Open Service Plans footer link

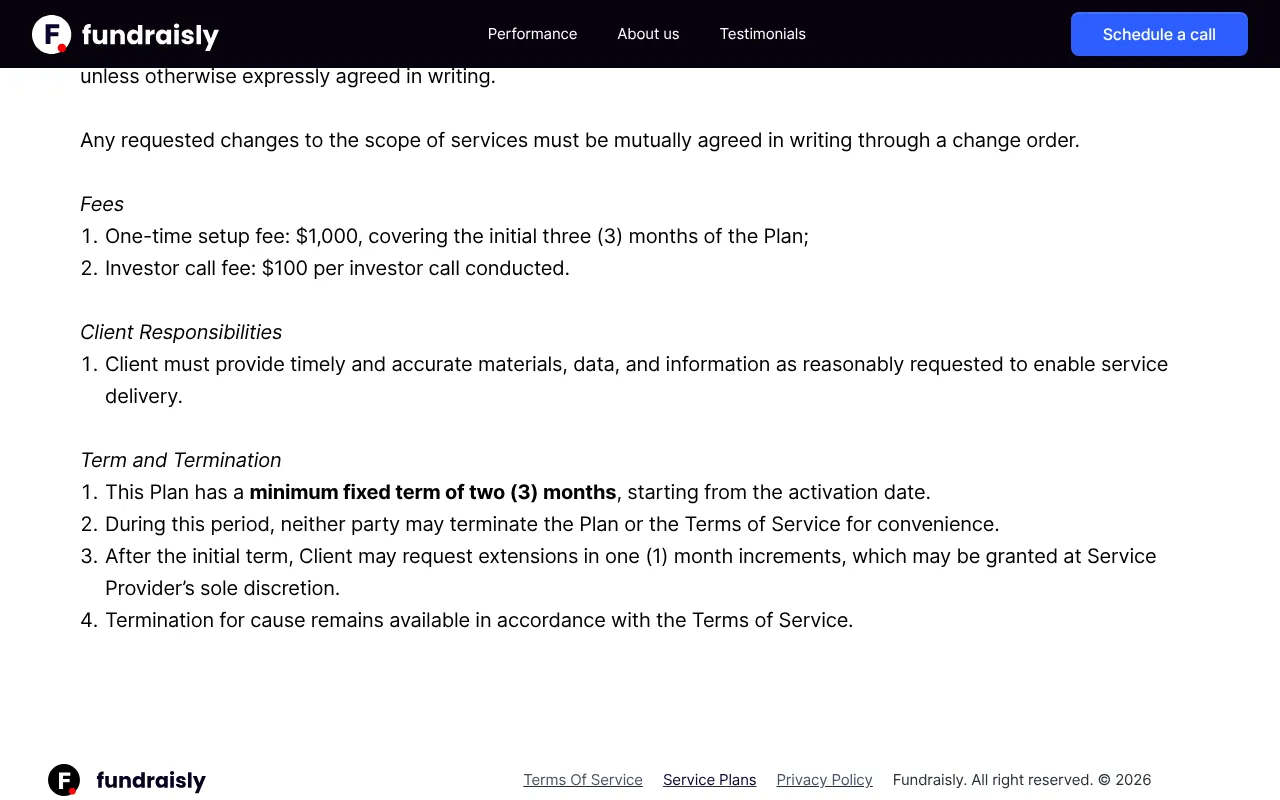[x=709, y=780]
